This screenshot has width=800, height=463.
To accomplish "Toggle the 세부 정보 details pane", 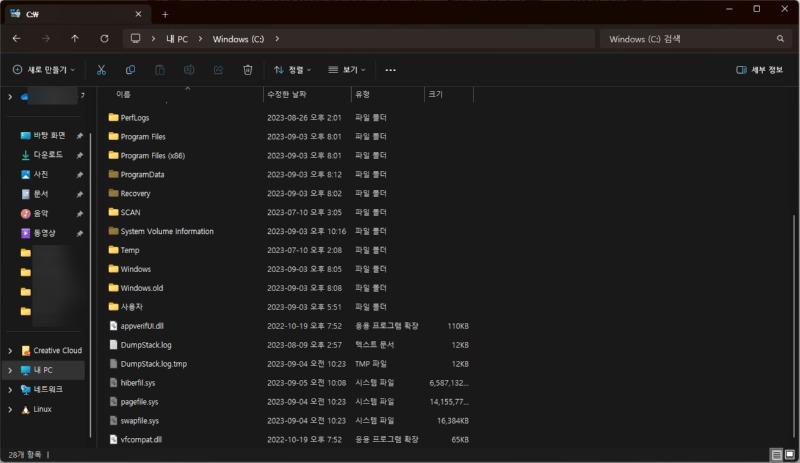I will click(x=759, y=70).
